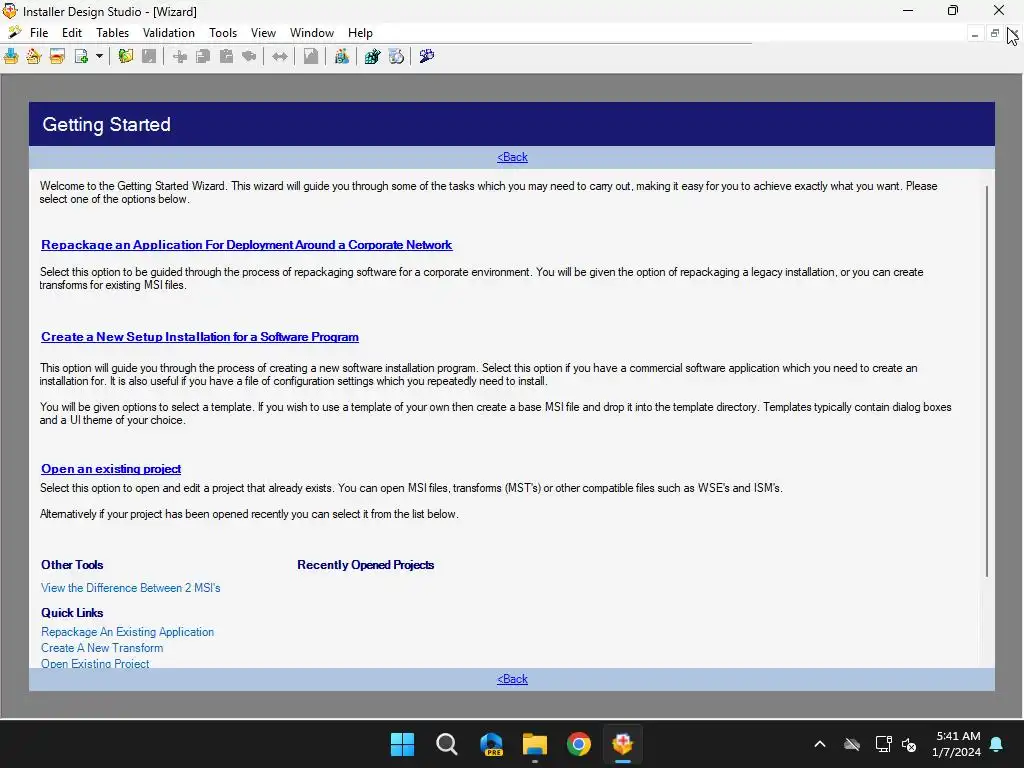Click Open Existing Project quick link
This screenshot has width=1024, height=768.
[x=95, y=664]
